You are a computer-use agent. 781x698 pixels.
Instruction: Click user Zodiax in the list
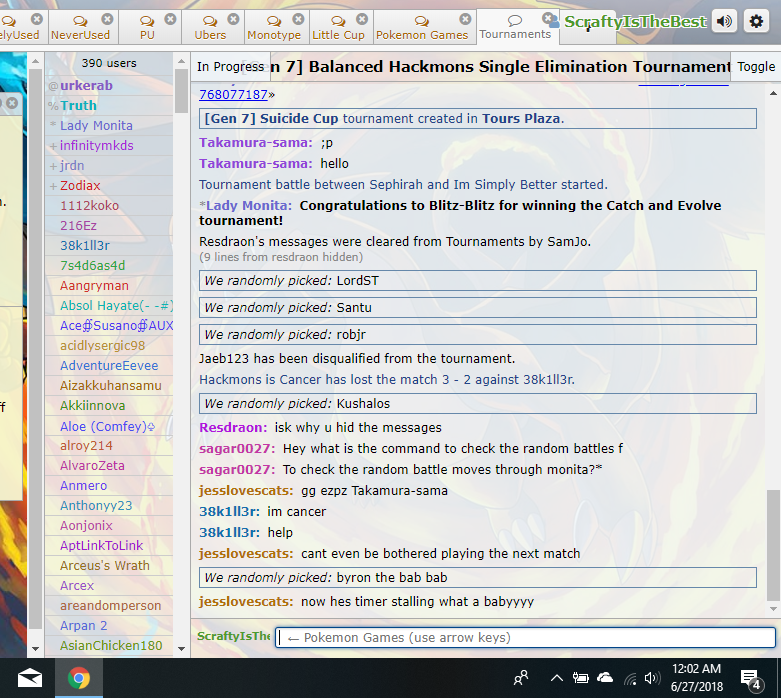click(109, 185)
